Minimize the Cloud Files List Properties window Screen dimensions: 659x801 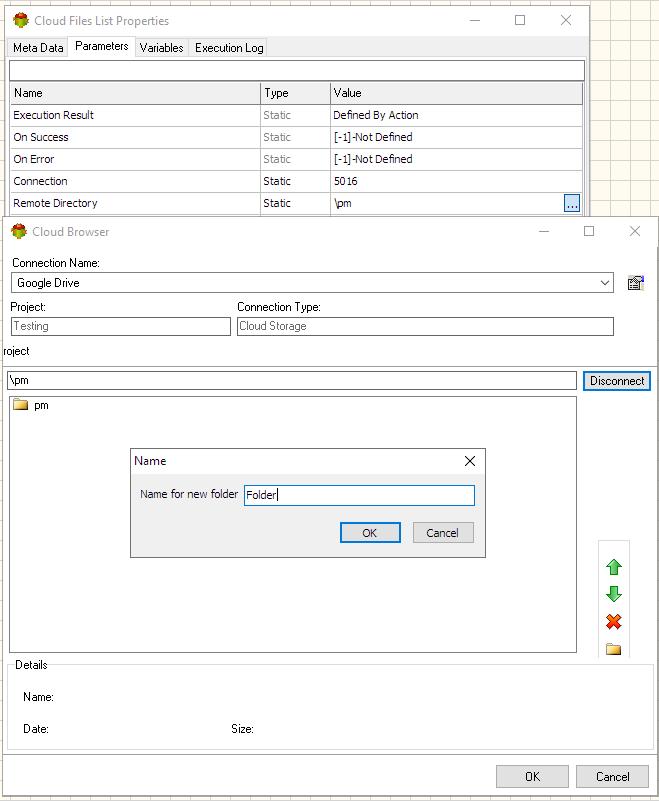pos(475,20)
